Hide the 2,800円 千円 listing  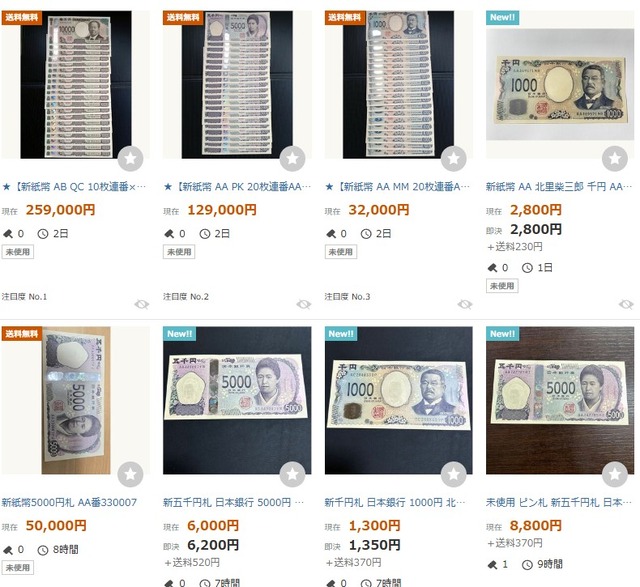pyautogui.click(x=626, y=304)
